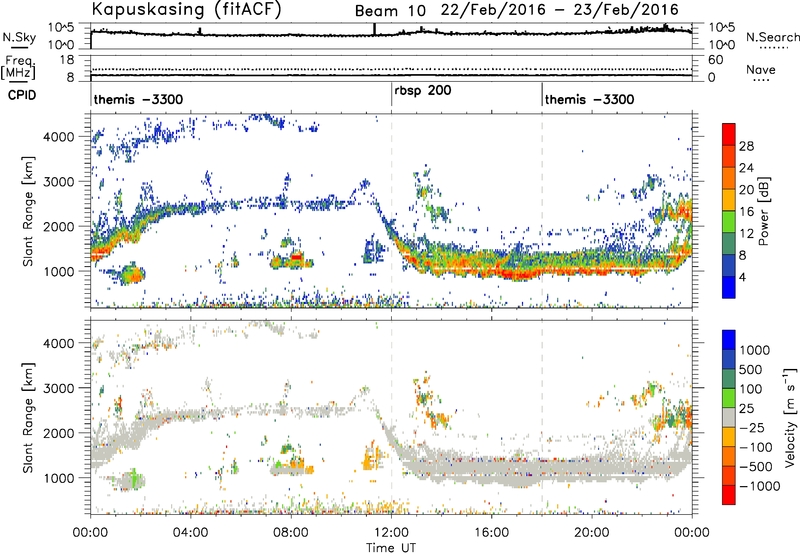Click the 'N.Search' legend label
The image size is (800, 554).
pos(772,37)
